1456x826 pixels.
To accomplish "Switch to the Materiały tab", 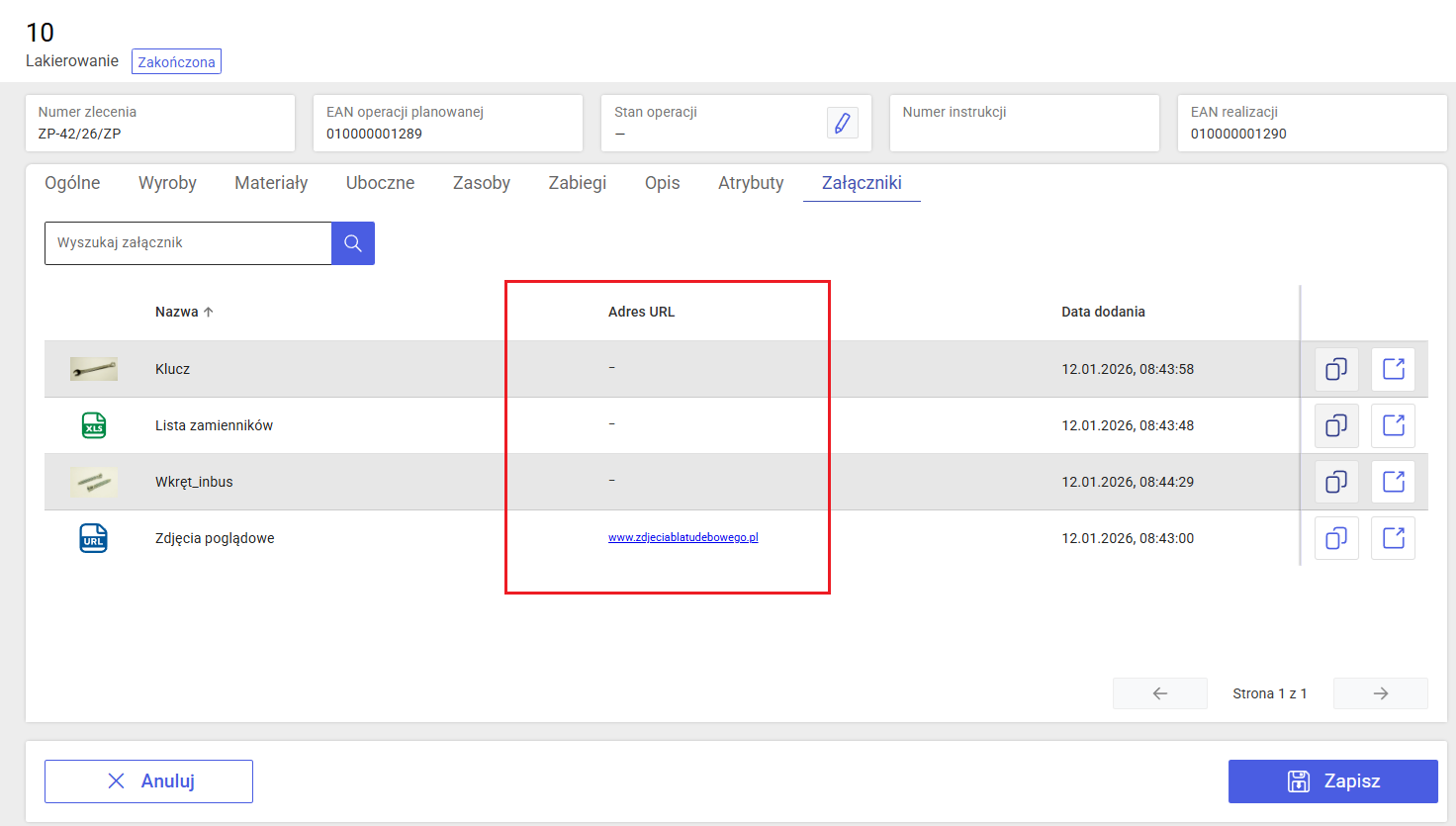I will tap(271, 183).
